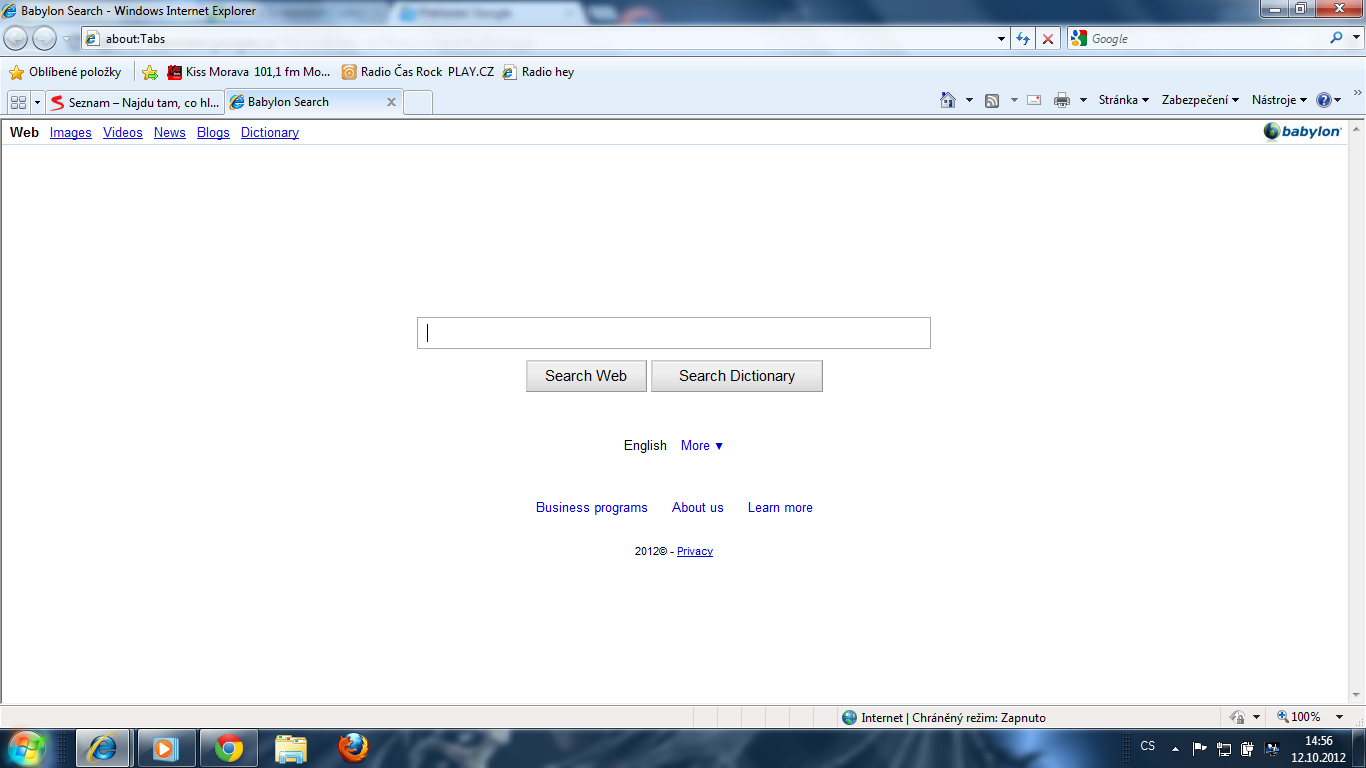Show hidden system tray icons
Screen dimensions: 1366x768
point(1175,748)
